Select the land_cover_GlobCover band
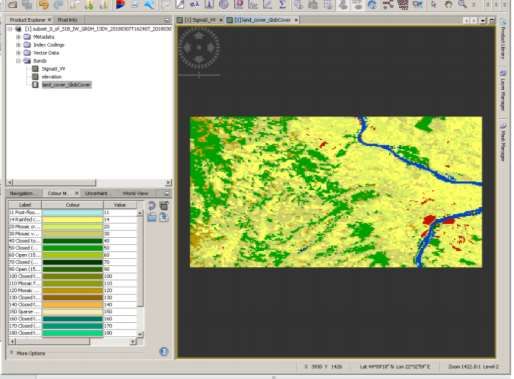This screenshot has width=514, height=379. tap(66, 85)
